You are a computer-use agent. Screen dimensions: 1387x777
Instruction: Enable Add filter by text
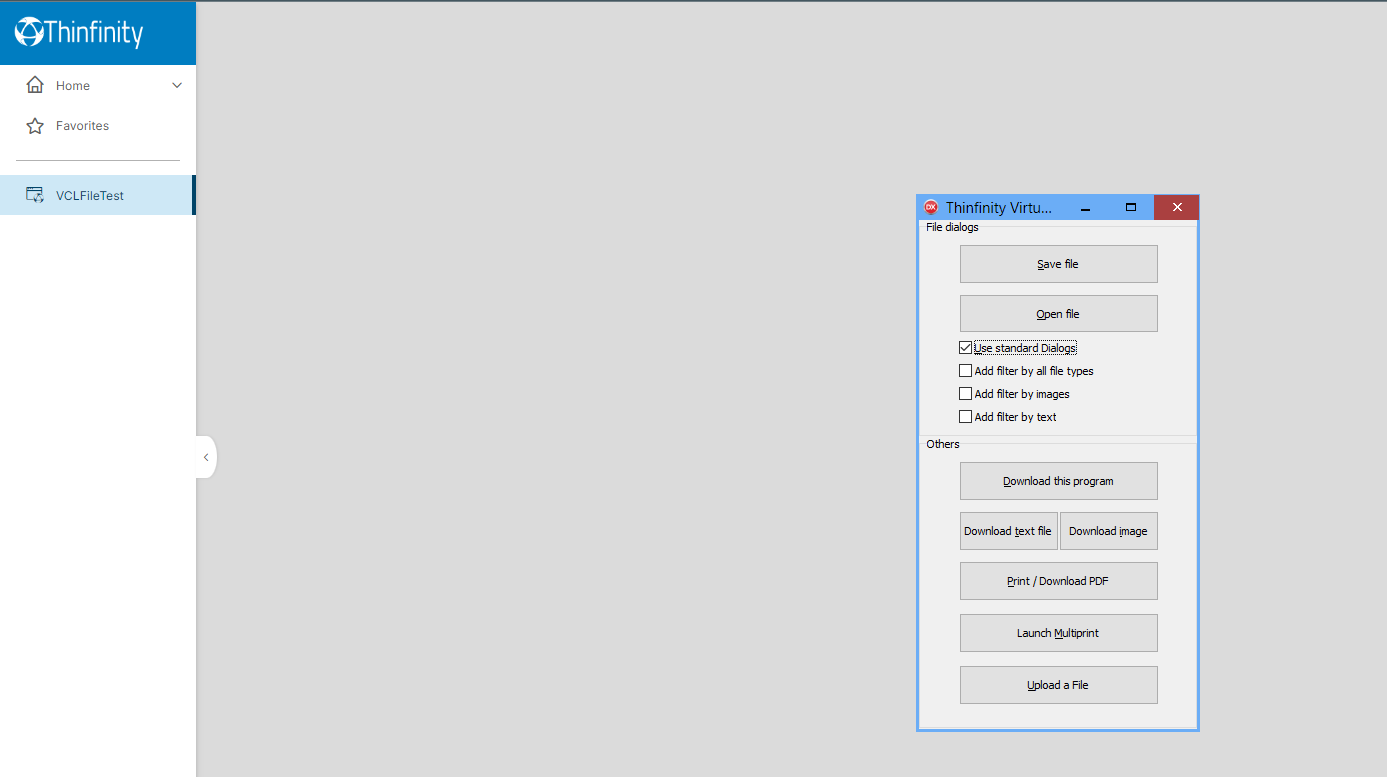point(965,417)
